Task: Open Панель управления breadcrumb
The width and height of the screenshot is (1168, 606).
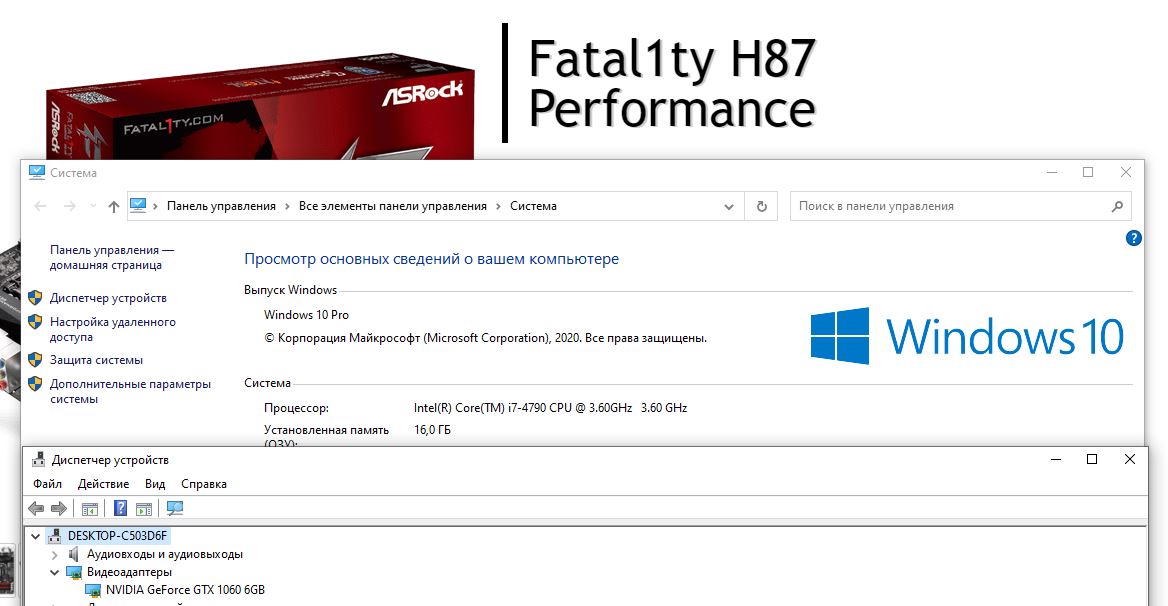Action: click(221, 206)
